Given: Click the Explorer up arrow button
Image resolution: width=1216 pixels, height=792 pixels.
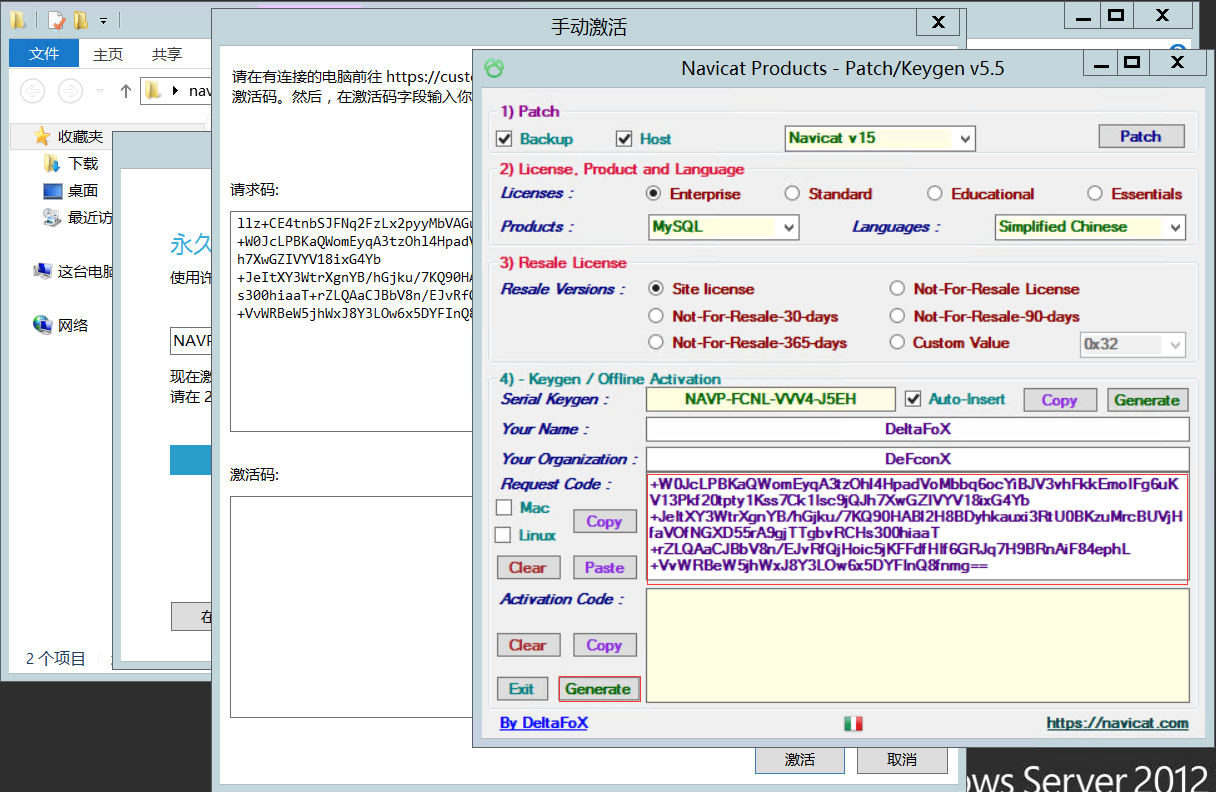Looking at the screenshot, I should coord(125,91).
